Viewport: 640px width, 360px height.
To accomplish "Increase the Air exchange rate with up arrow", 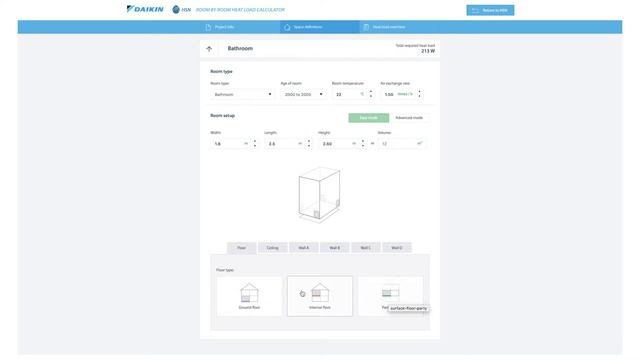I will pyautogui.click(x=419, y=92).
